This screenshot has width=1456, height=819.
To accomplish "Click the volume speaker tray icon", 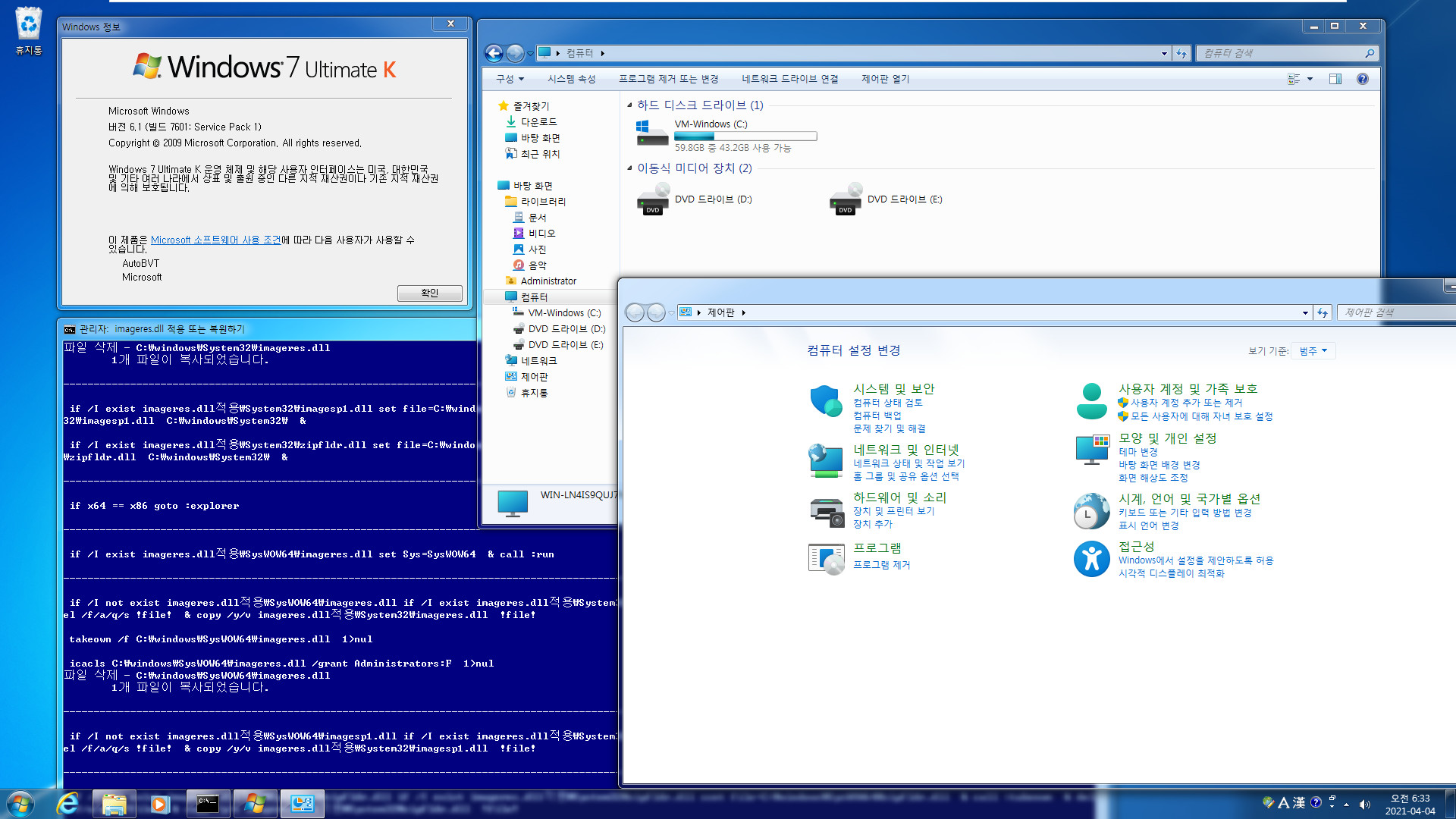I will (x=1365, y=804).
